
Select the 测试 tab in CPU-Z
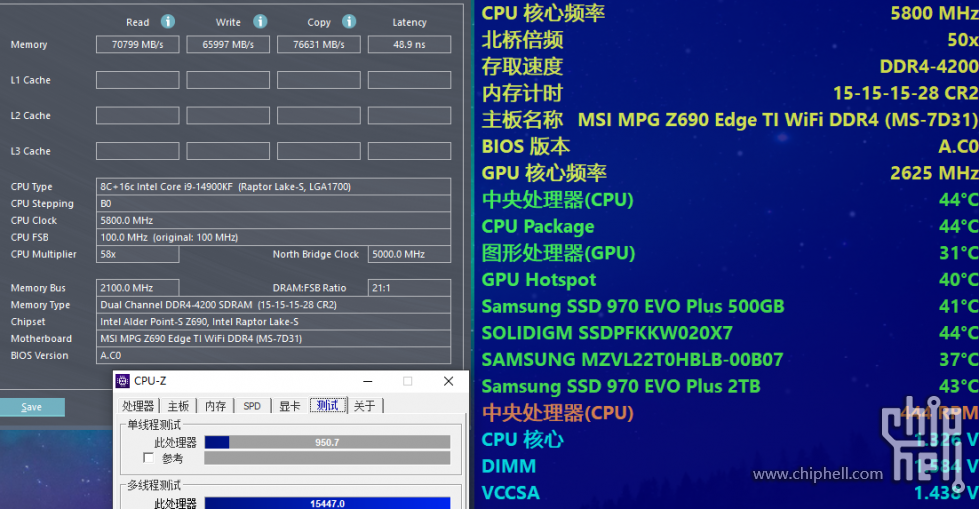coord(328,405)
